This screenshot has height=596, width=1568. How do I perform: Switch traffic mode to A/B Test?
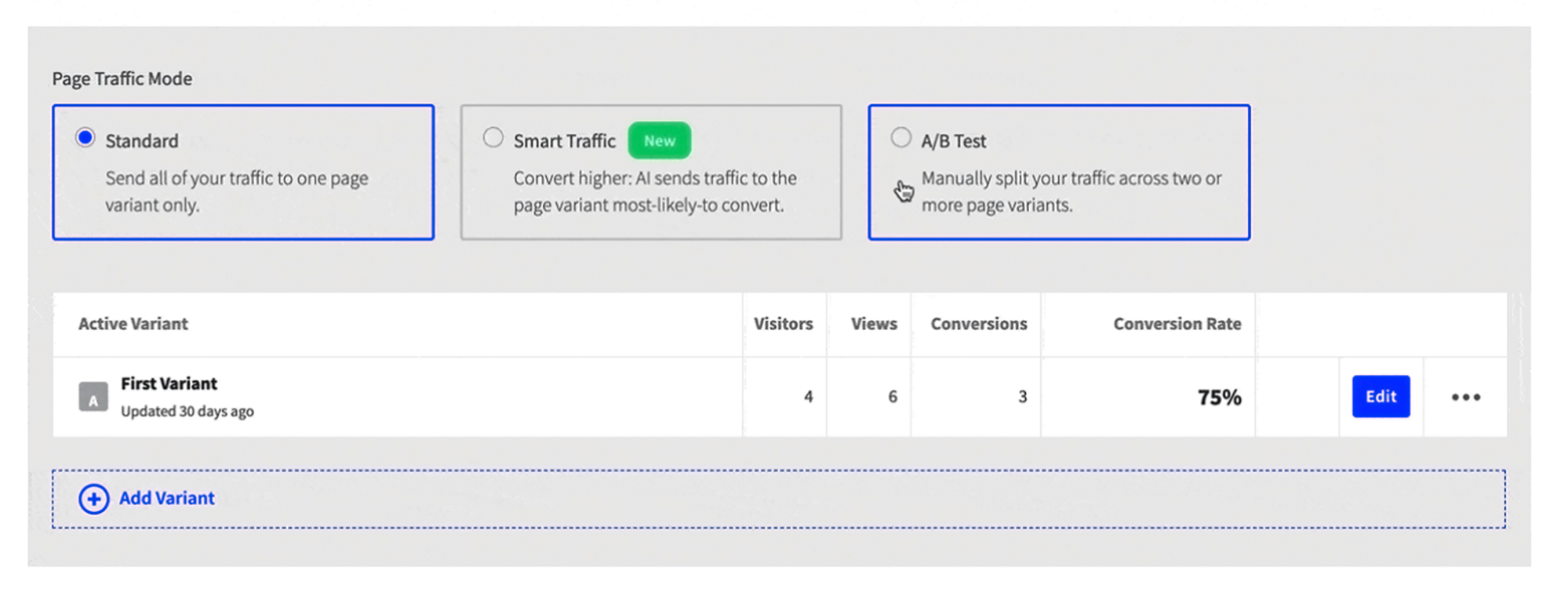(900, 136)
